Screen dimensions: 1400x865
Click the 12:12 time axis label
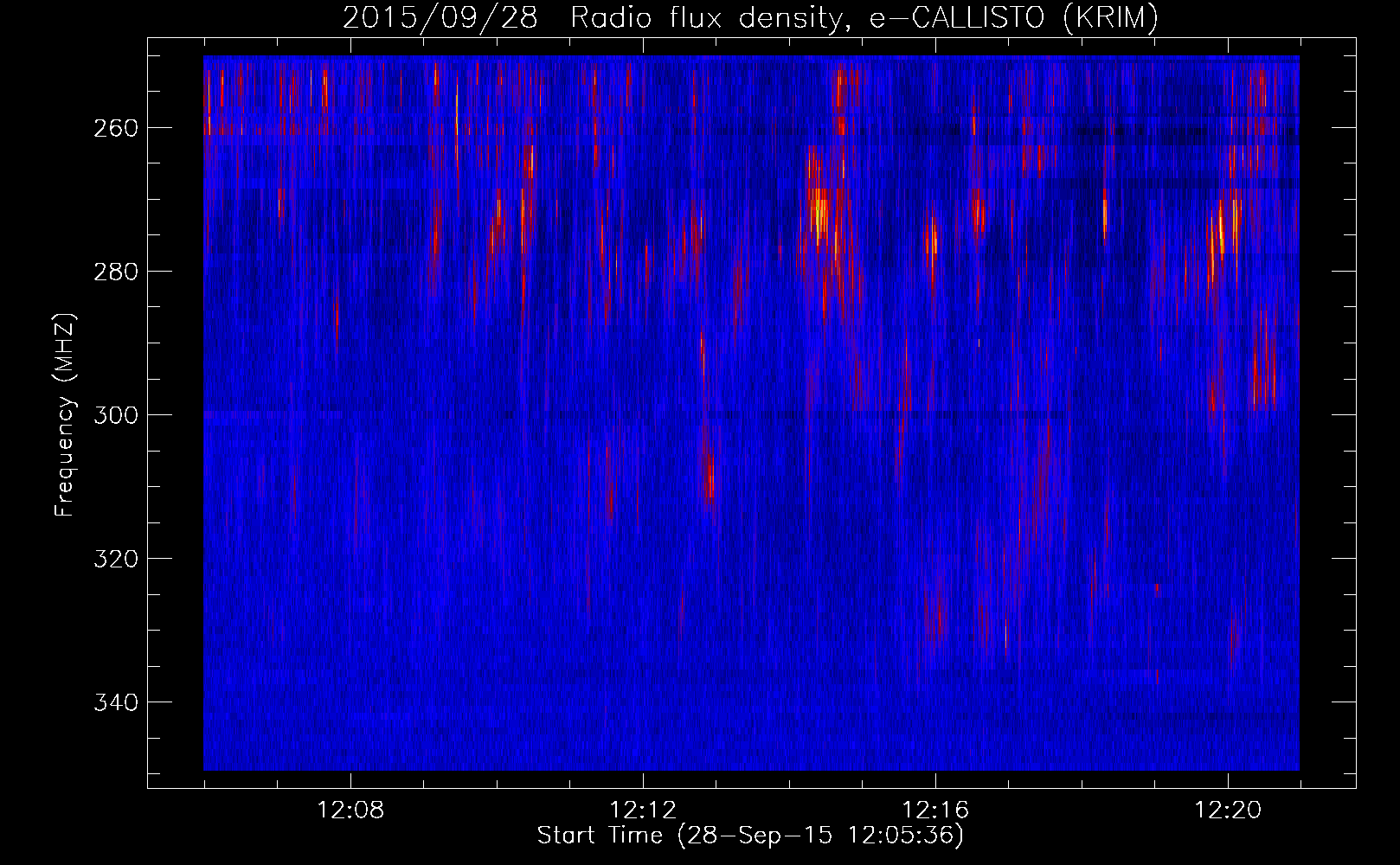tap(643, 811)
